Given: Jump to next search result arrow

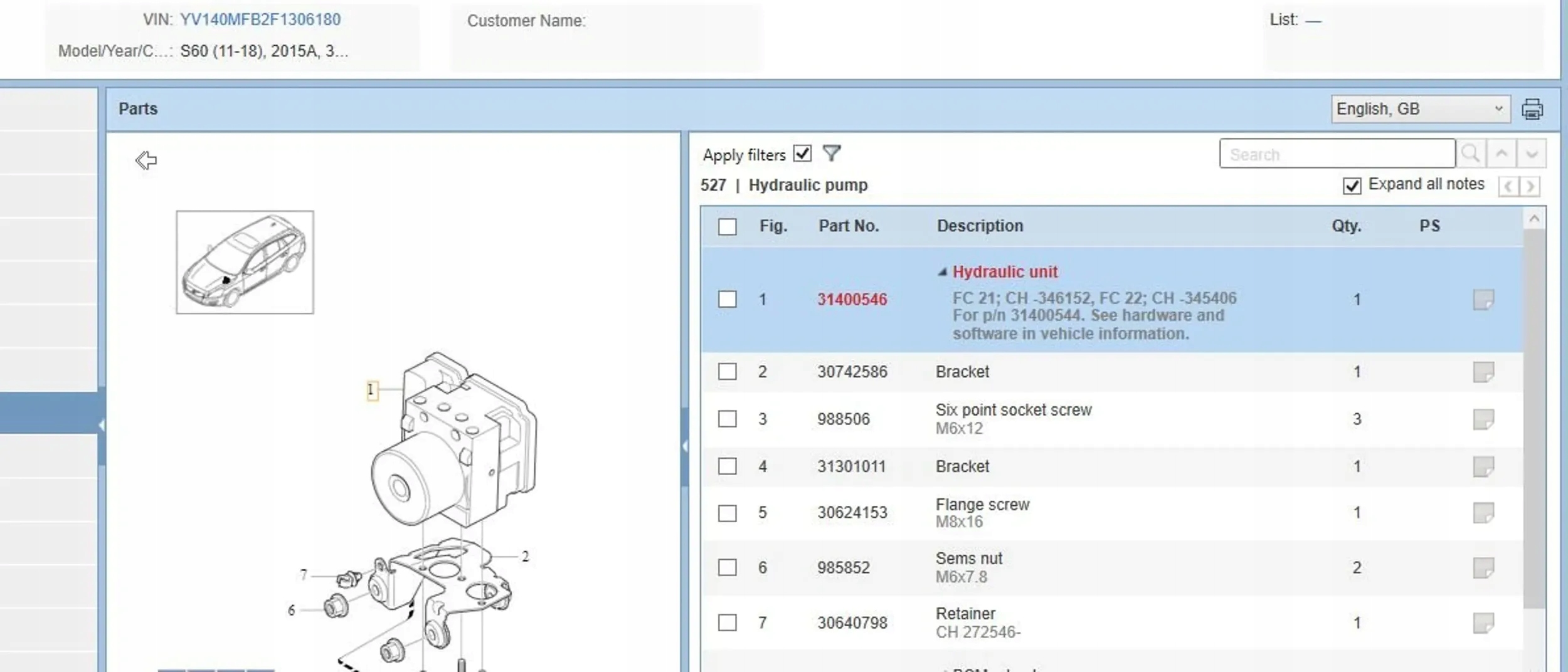Looking at the screenshot, I should (x=1531, y=154).
